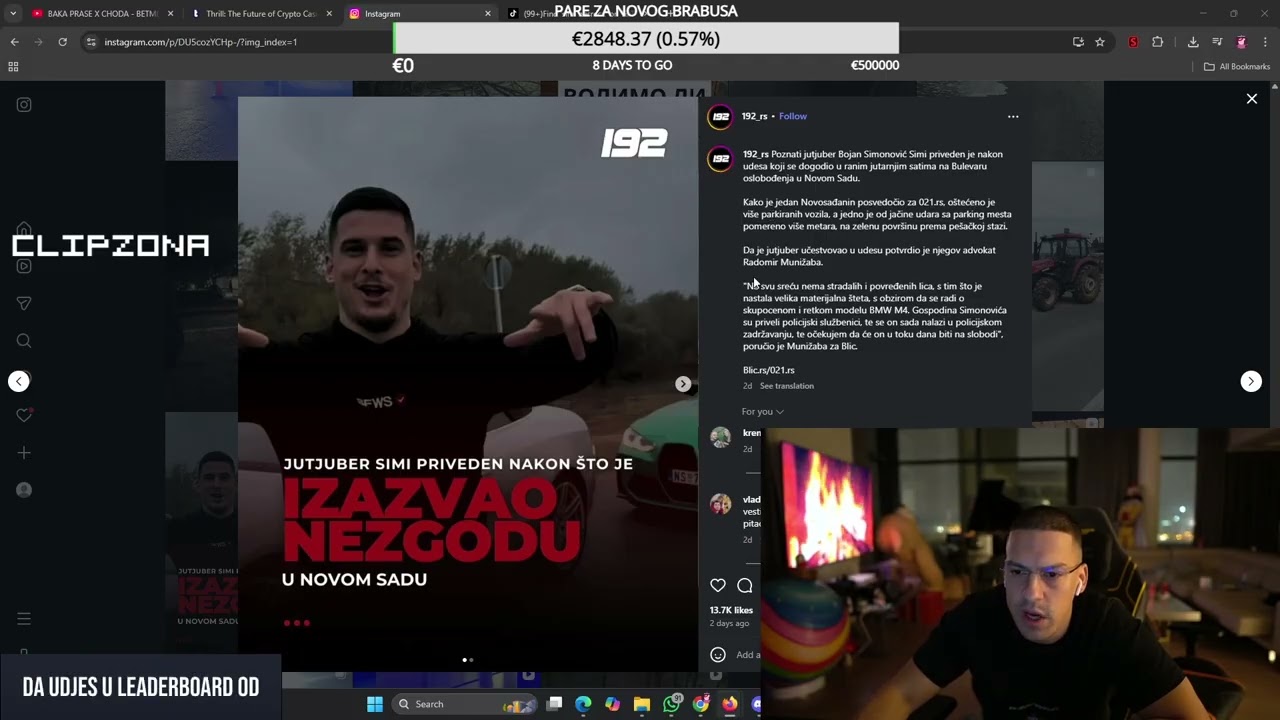Open Windows Start button

(375, 704)
